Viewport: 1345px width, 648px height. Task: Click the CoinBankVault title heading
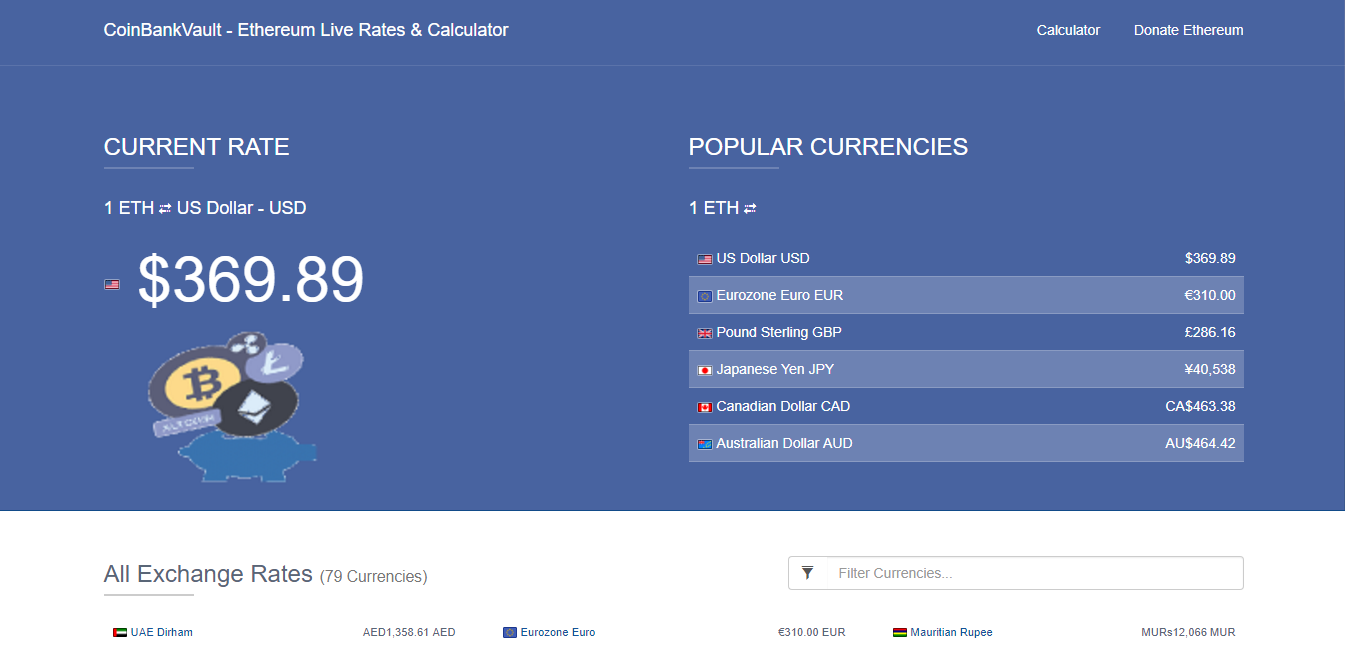pyautogui.click(x=306, y=30)
